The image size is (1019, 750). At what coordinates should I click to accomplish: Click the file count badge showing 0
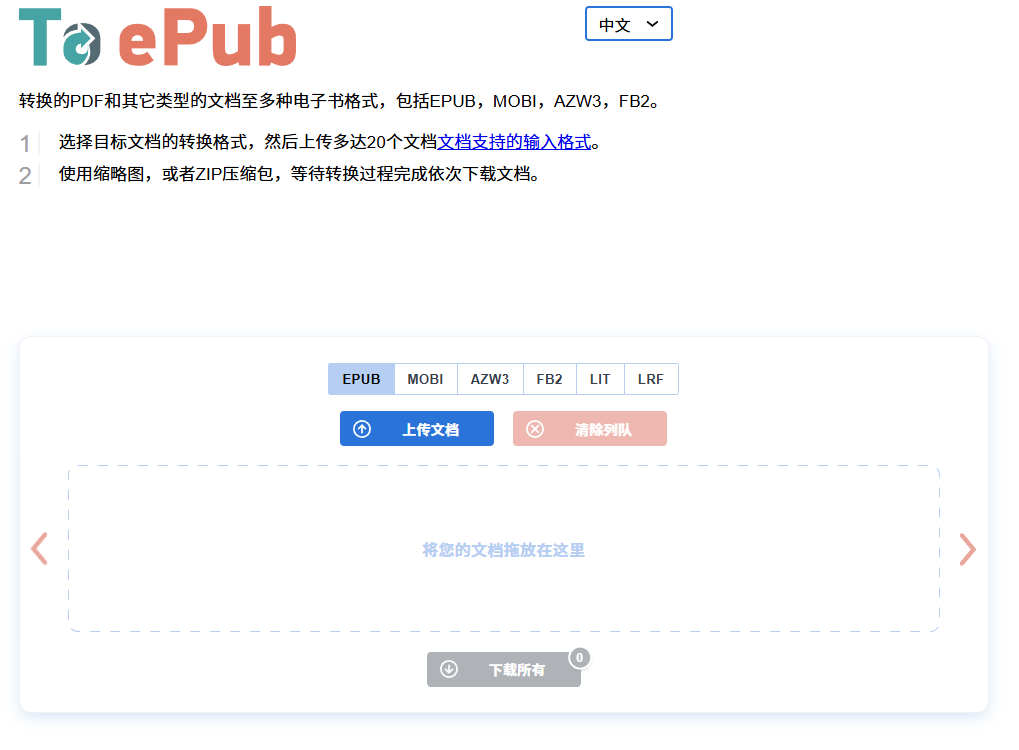[579, 658]
